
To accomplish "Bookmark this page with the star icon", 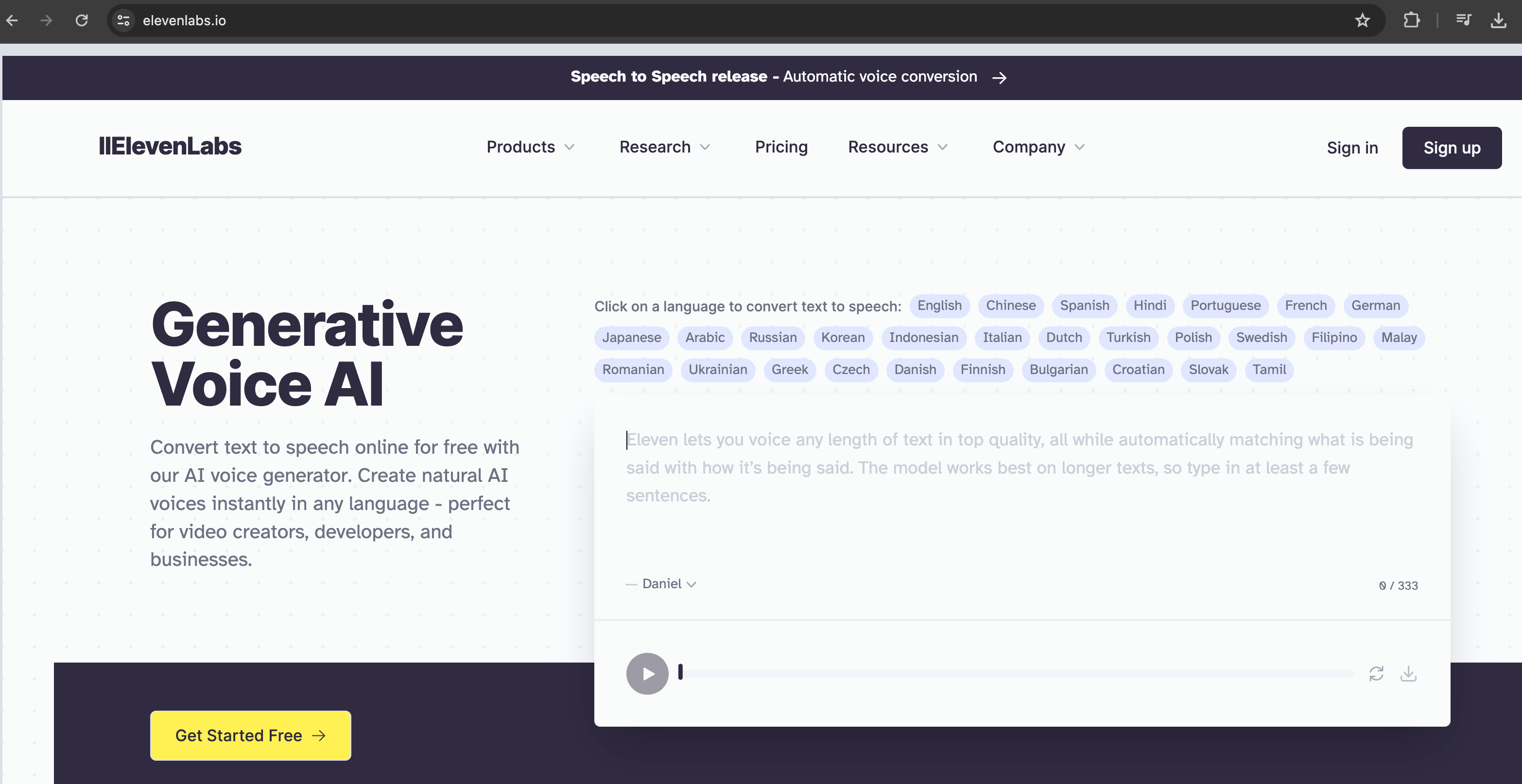I will 1363,20.
